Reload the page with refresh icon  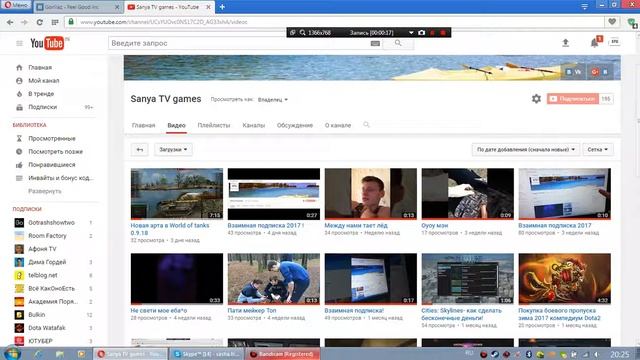pos(40,22)
